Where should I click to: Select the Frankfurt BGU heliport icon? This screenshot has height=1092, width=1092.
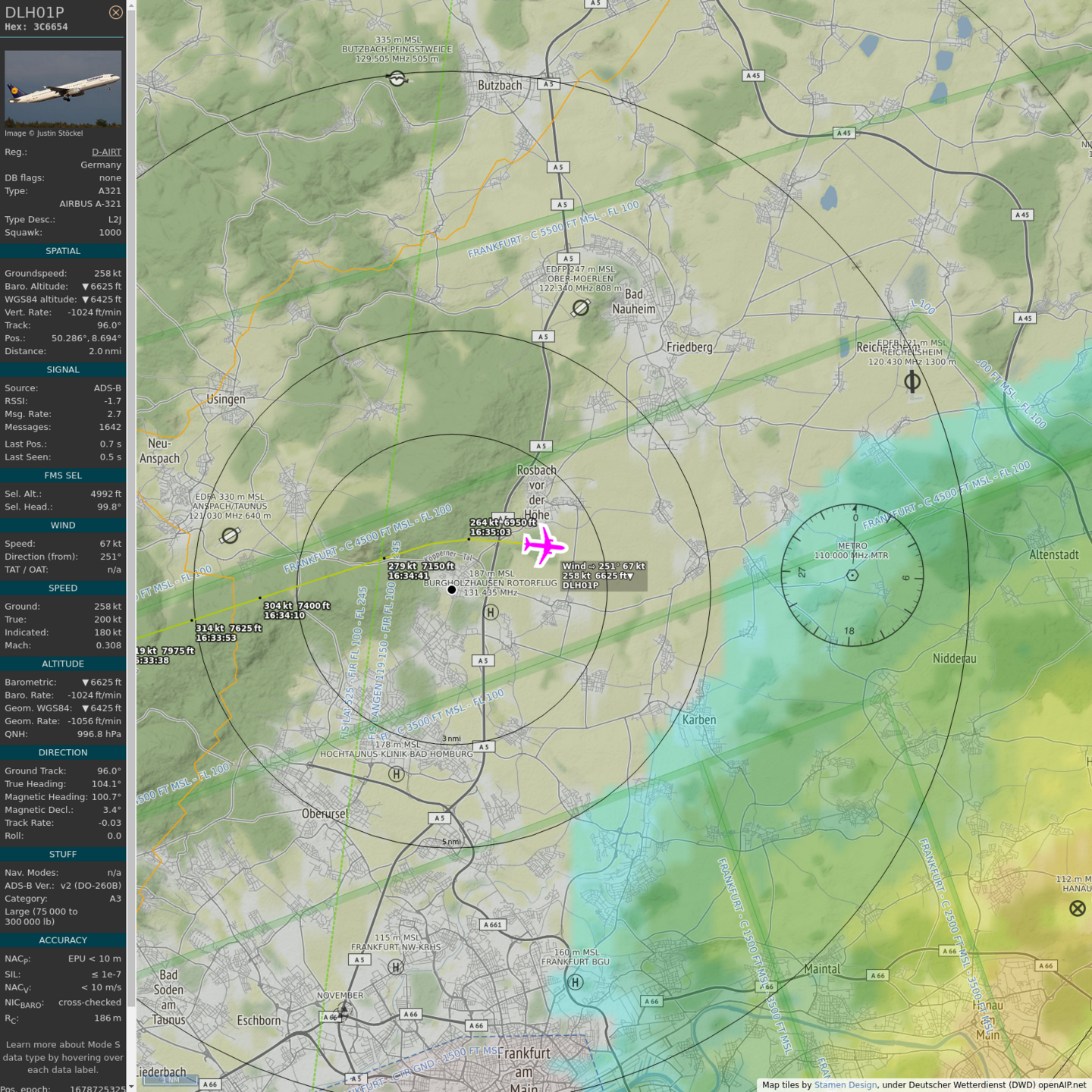(x=576, y=983)
